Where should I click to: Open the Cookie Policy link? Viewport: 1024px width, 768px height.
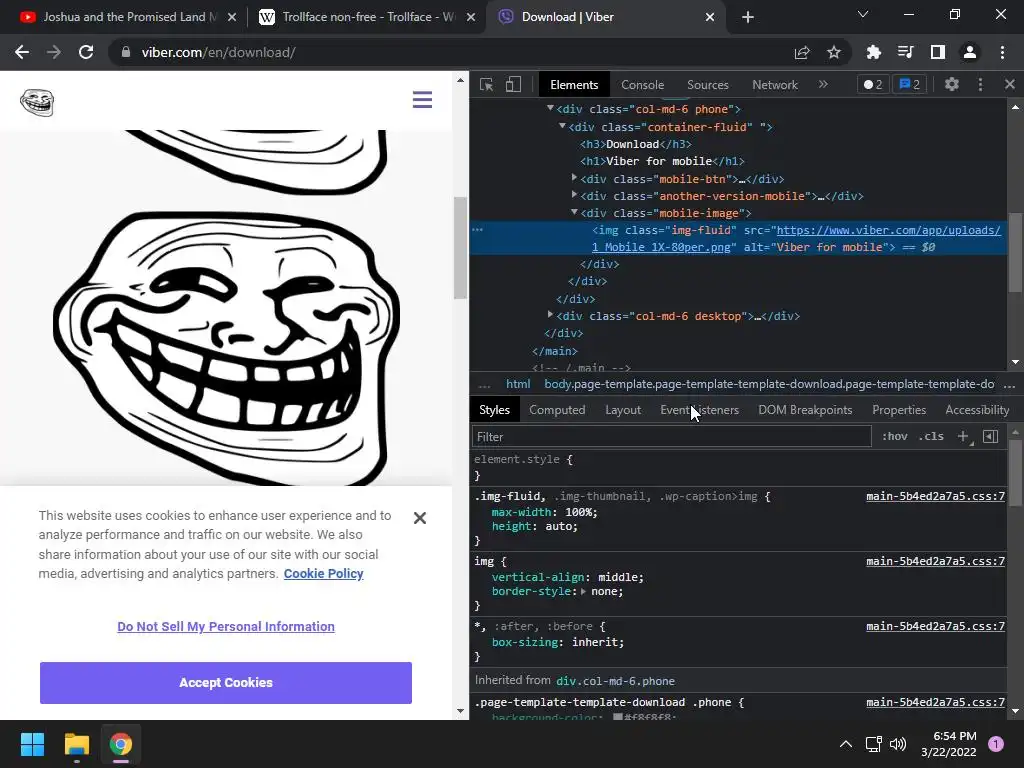(x=323, y=574)
